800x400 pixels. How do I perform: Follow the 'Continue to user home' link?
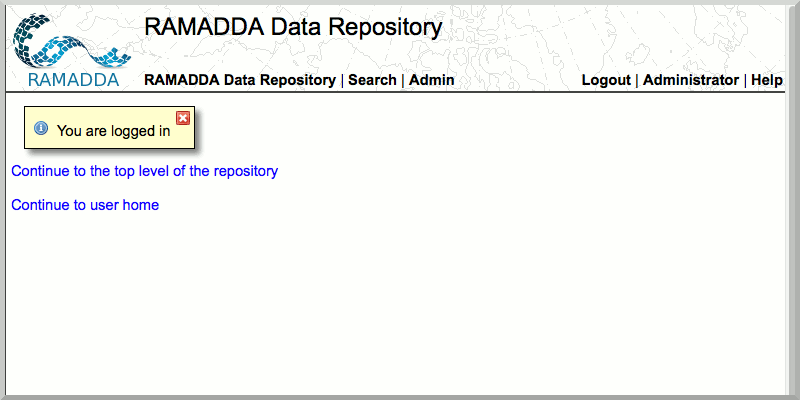click(x=85, y=205)
